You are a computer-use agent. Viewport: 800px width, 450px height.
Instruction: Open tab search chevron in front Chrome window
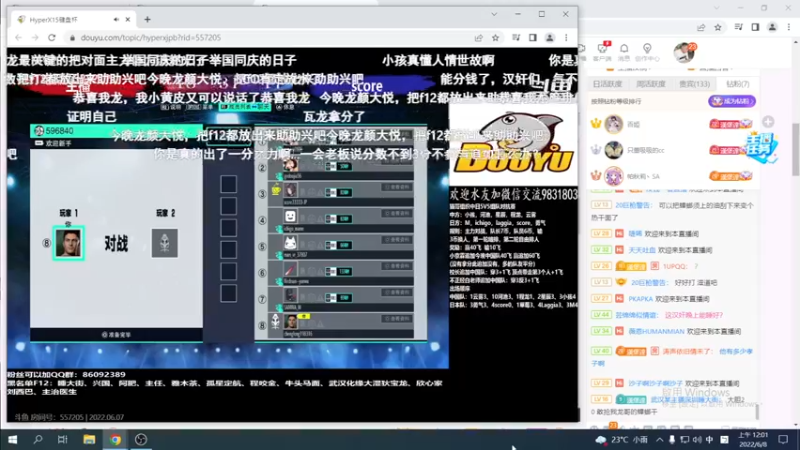tap(494, 14)
